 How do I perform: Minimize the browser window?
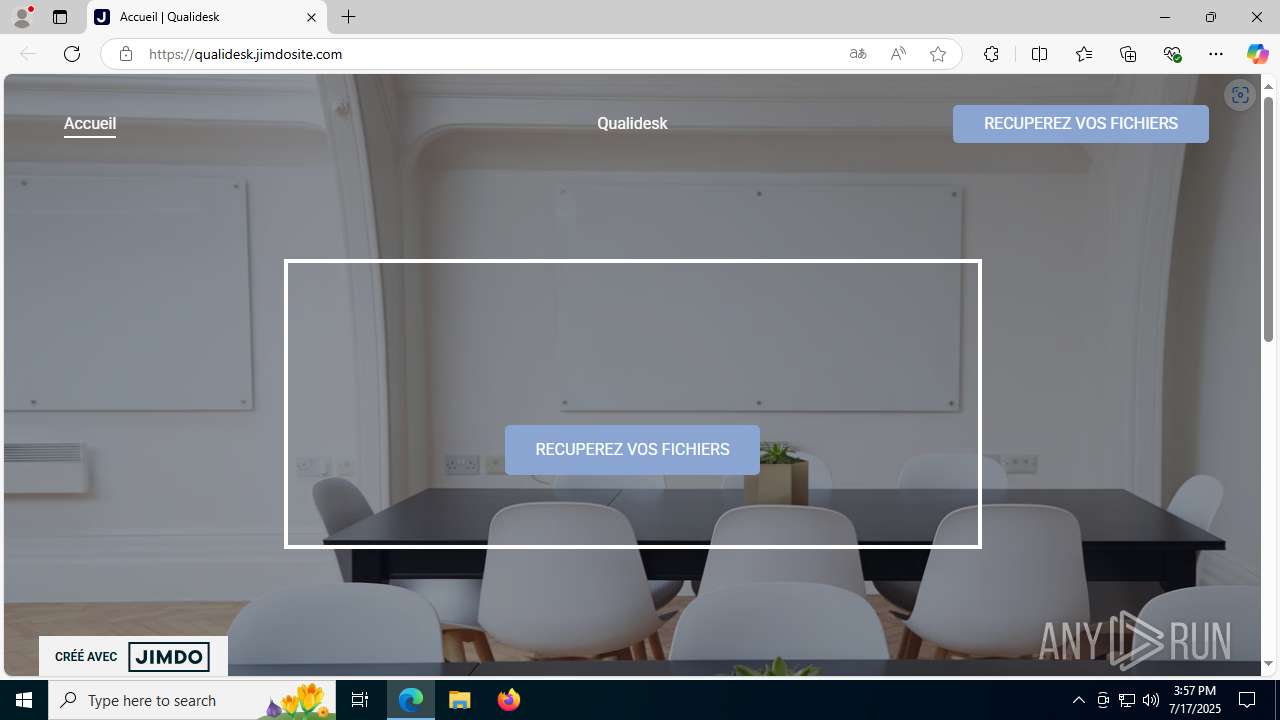click(1165, 17)
